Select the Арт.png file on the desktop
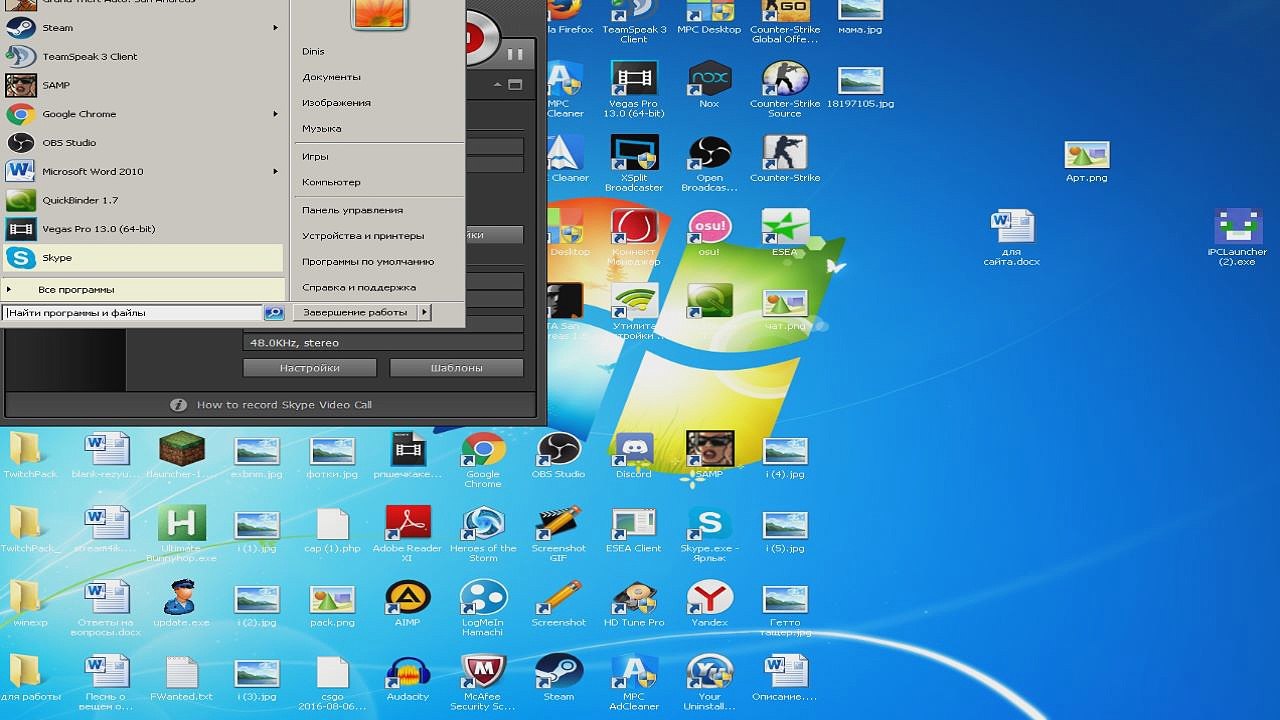Image resolution: width=1280 pixels, height=720 pixels. pyautogui.click(x=1086, y=160)
